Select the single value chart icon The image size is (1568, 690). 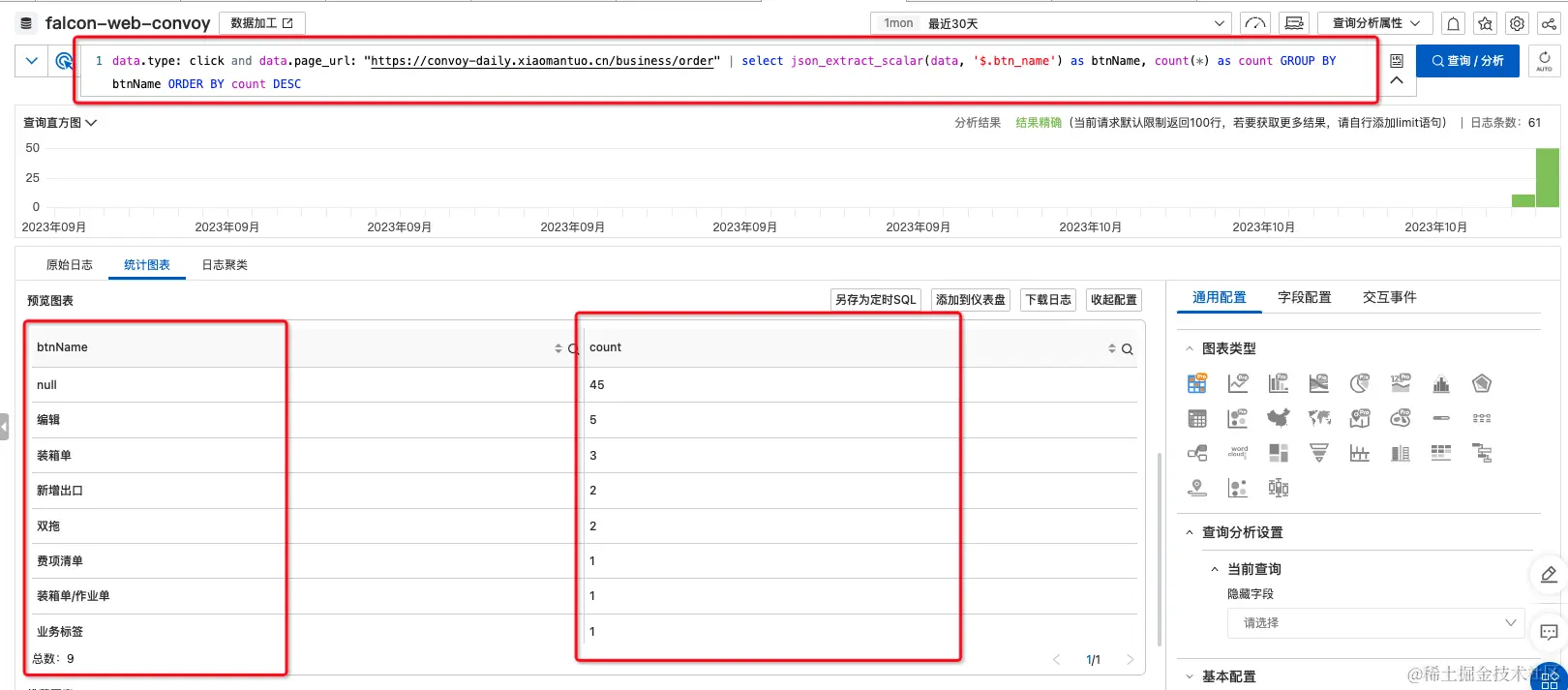1401,383
